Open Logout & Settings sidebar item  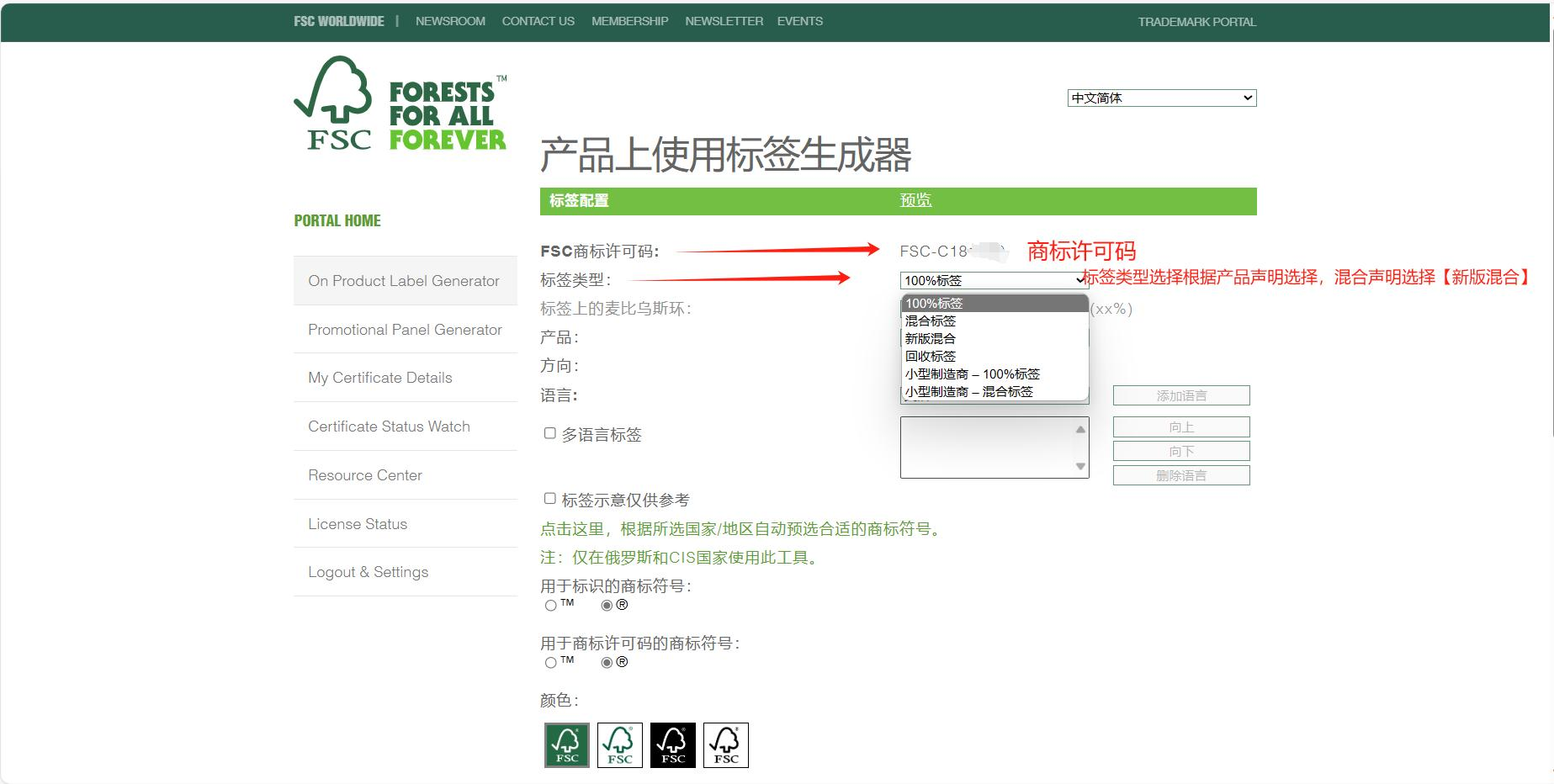tap(406, 572)
